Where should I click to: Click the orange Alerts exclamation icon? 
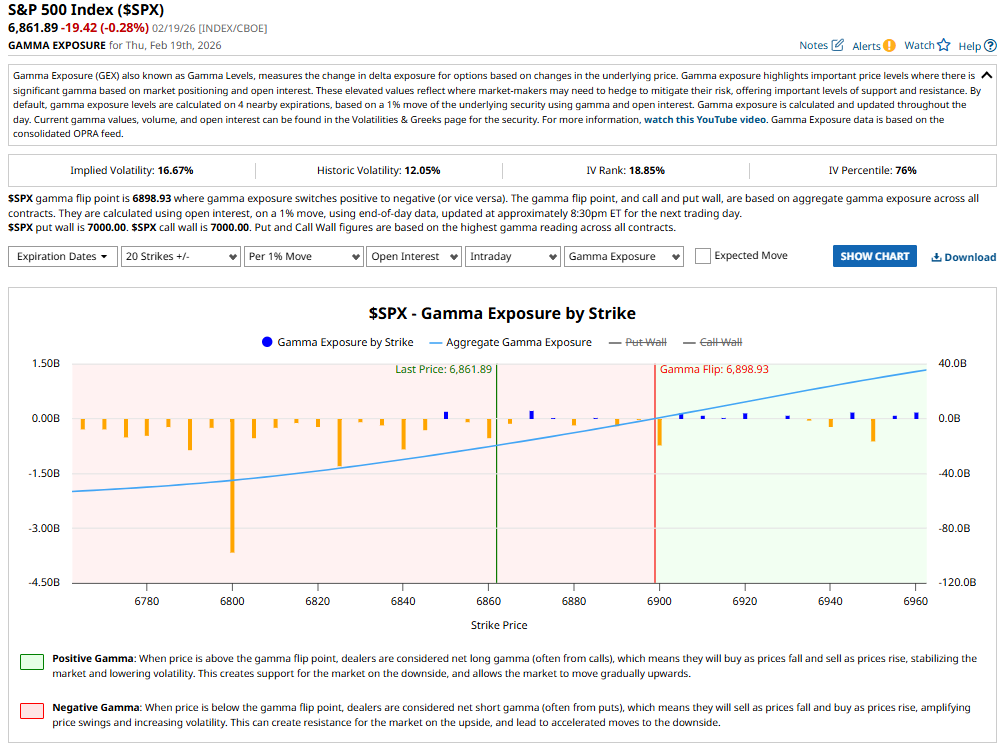(x=889, y=45)
